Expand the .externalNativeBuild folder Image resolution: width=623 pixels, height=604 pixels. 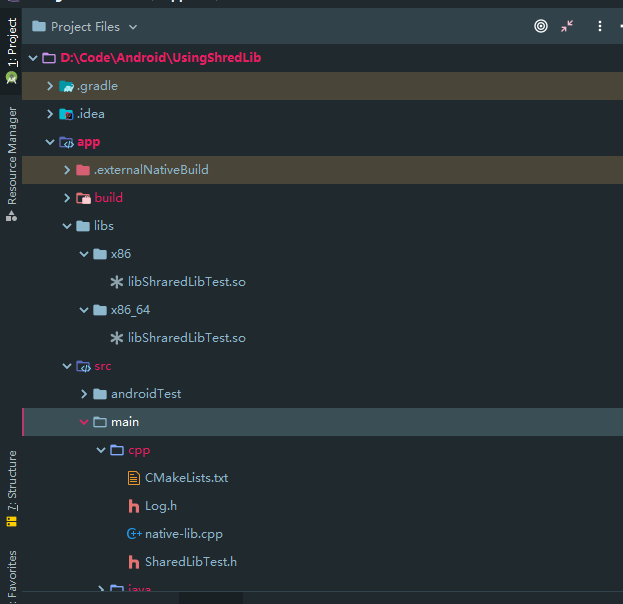(x=67, y=170)
